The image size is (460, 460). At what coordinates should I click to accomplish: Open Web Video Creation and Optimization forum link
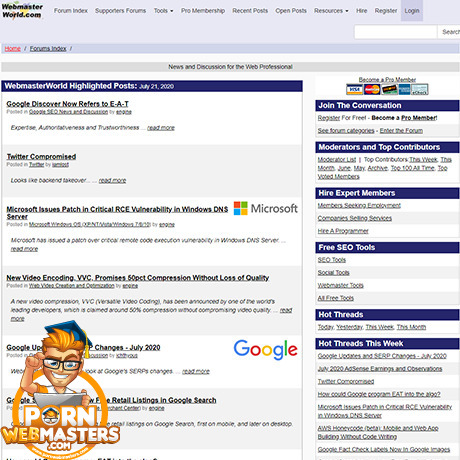tap(72, 286)
